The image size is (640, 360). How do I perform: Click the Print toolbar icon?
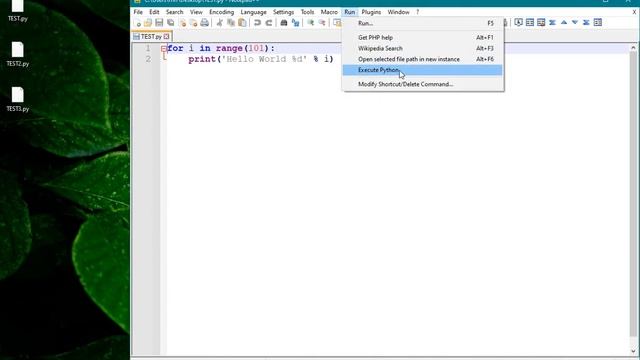click(x=204, y=23)
